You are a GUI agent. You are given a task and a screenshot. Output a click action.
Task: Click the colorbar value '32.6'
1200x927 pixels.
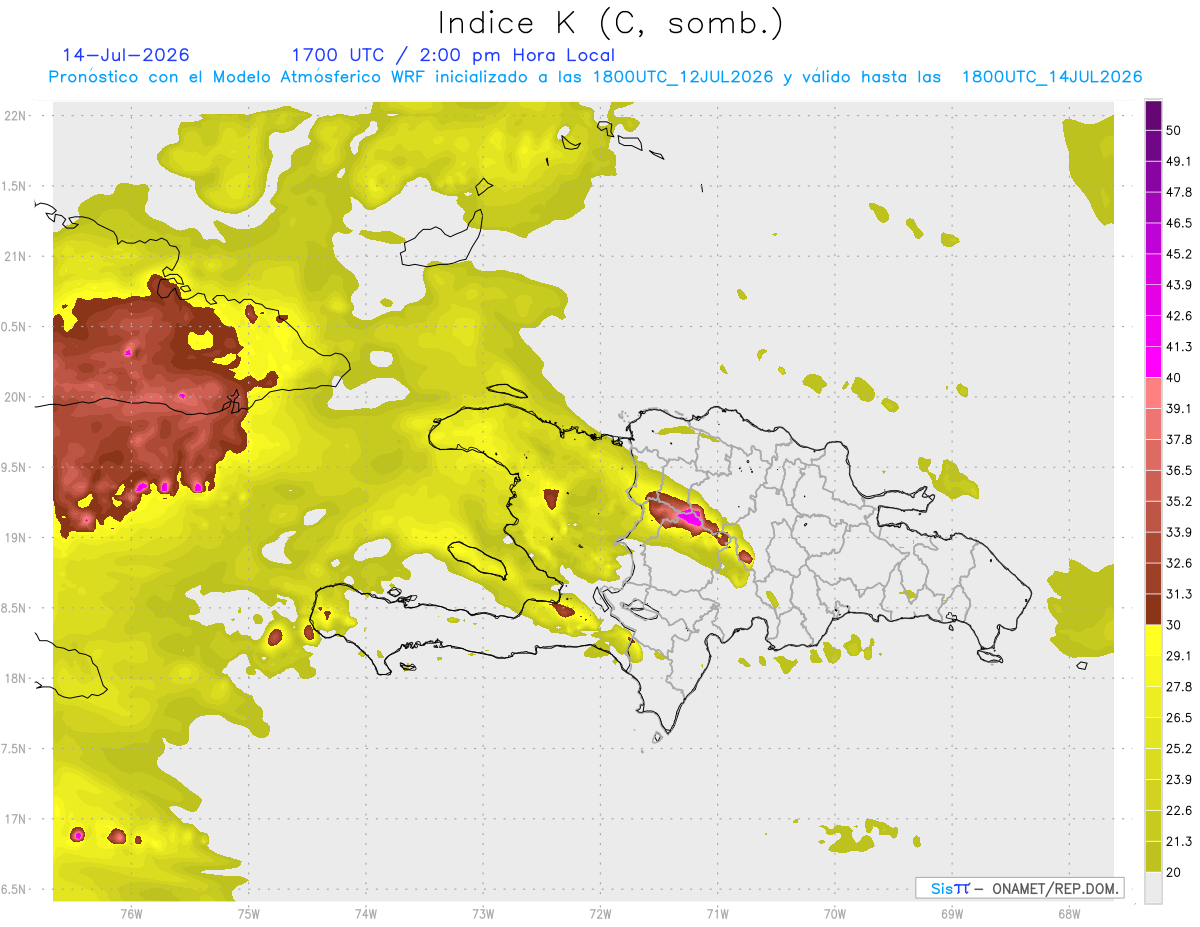(x=1179, y=563)
